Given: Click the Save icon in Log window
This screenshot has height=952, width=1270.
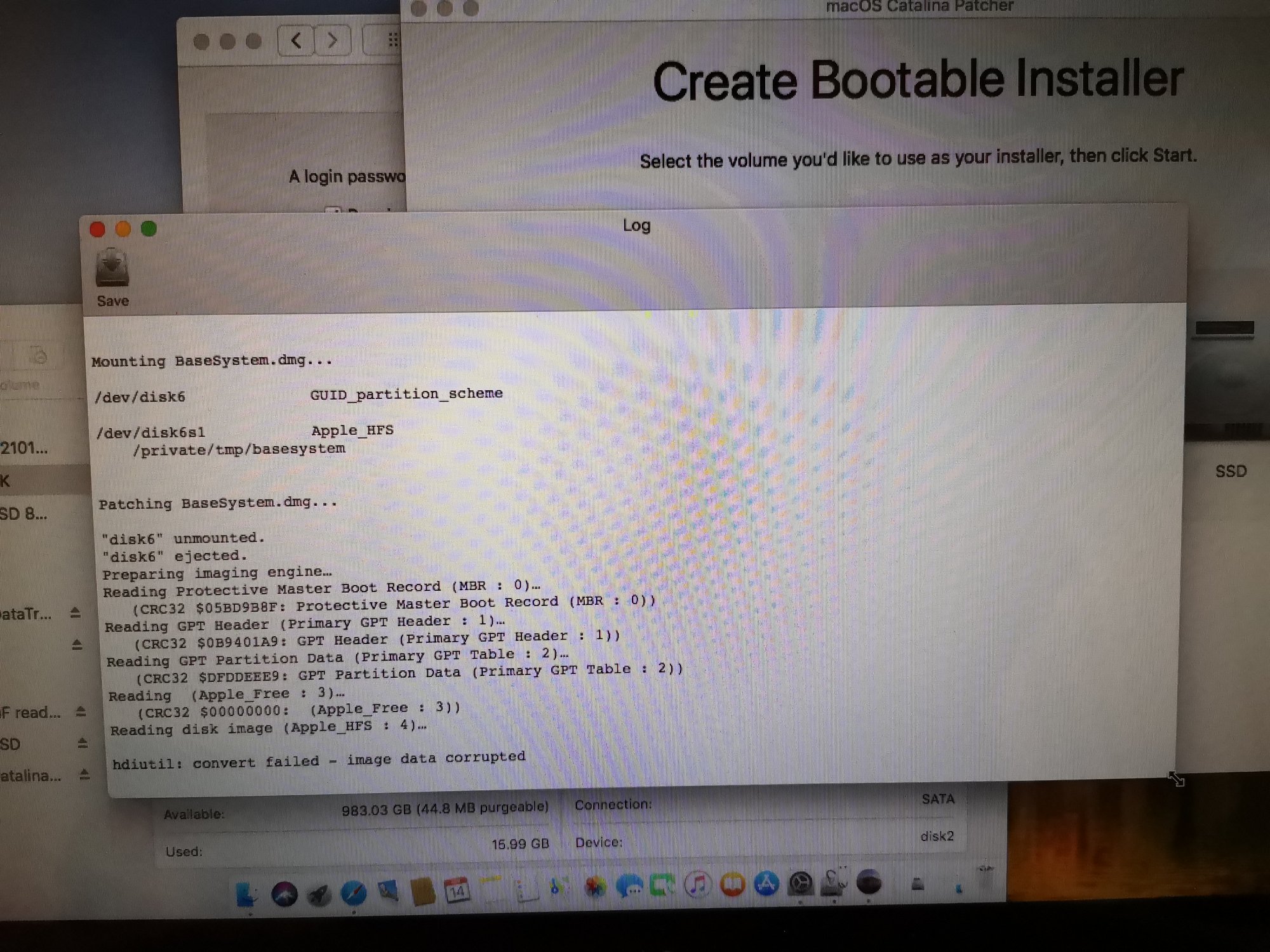Looking at the screenshot, I should (112, 270).
